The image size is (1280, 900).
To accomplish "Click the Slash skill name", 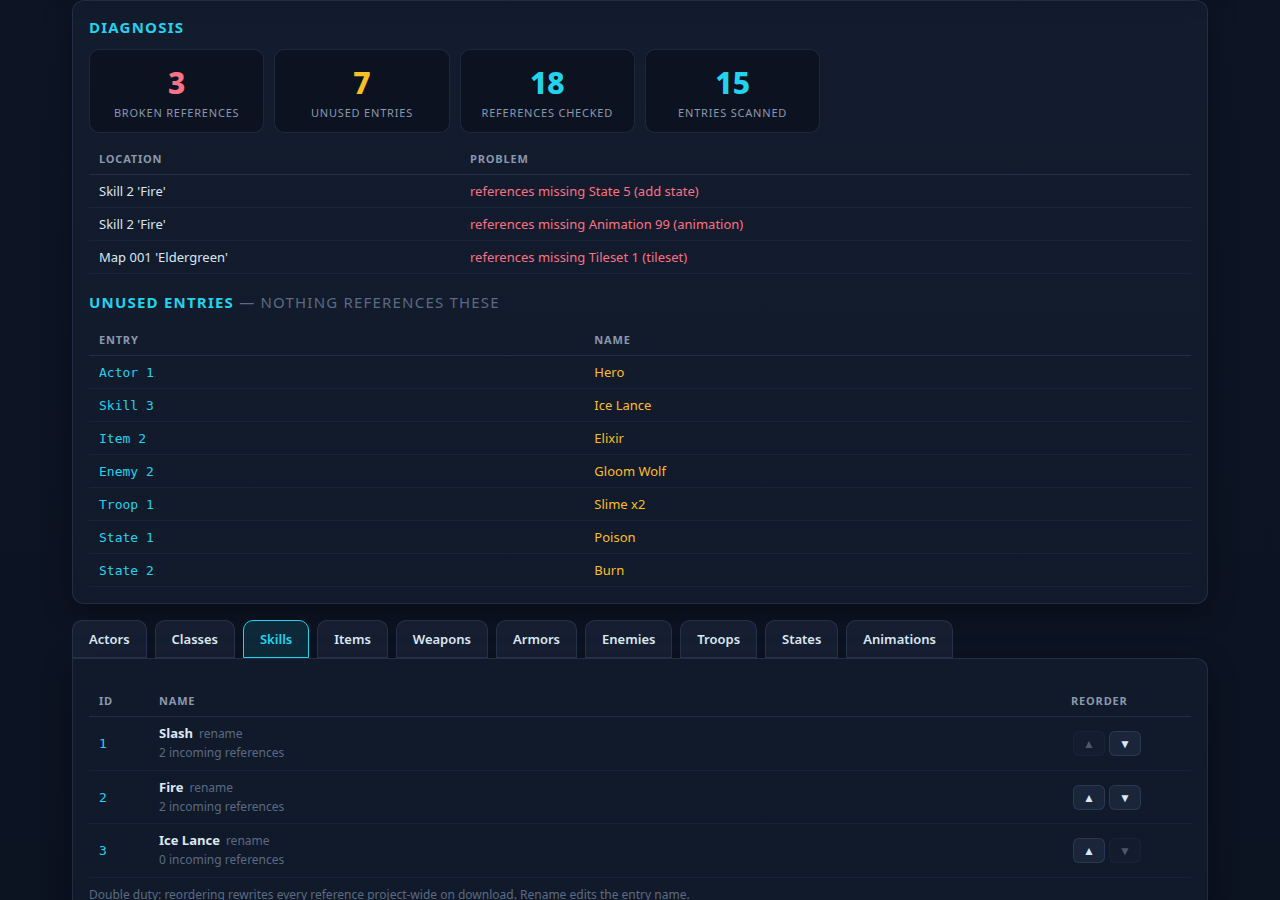I will [176, 734].
